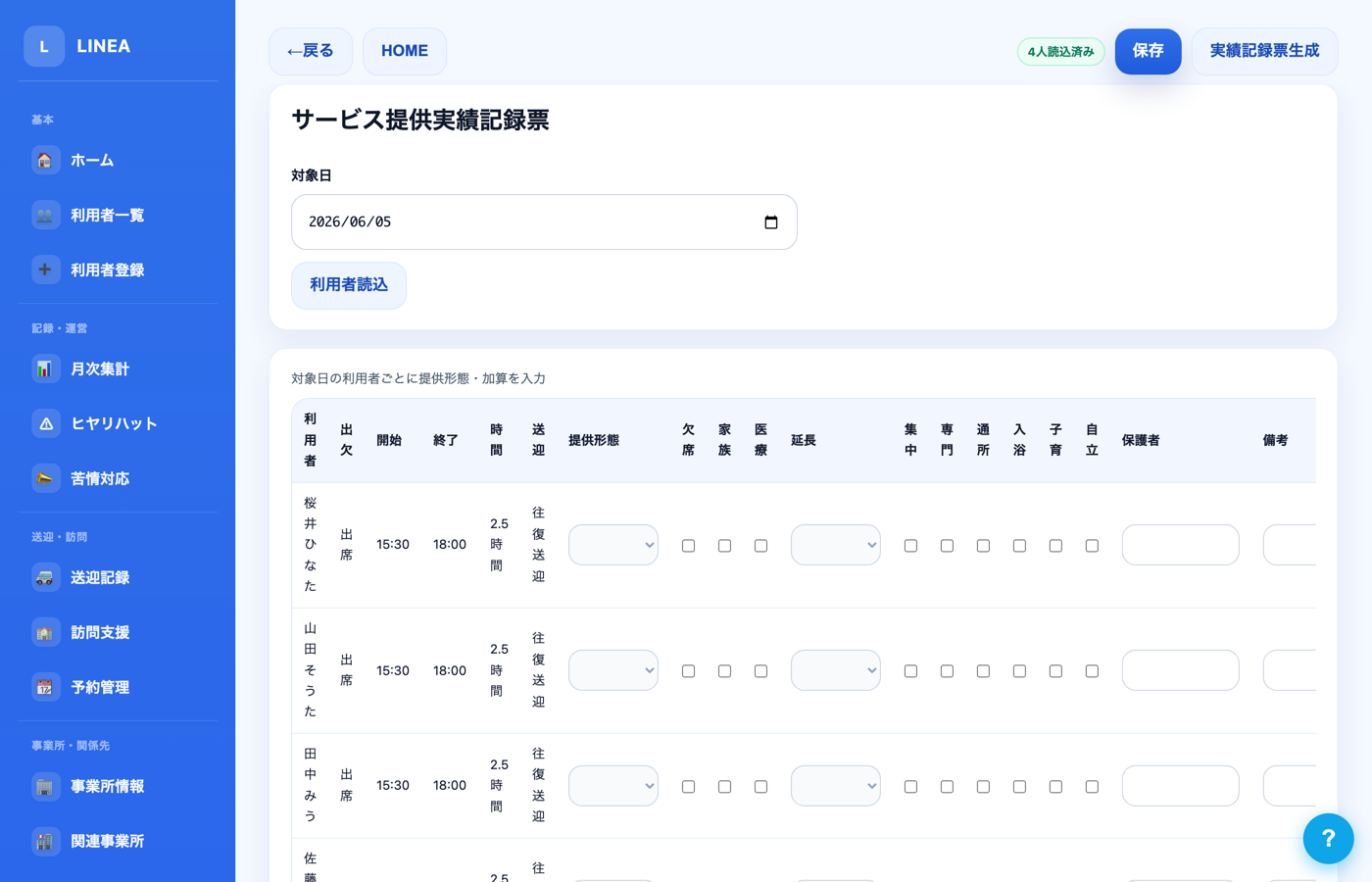Open 提供形態 dropdown for 桜井ひなた
Viewport: 1372px width, 882px height.
pos(613,545)
